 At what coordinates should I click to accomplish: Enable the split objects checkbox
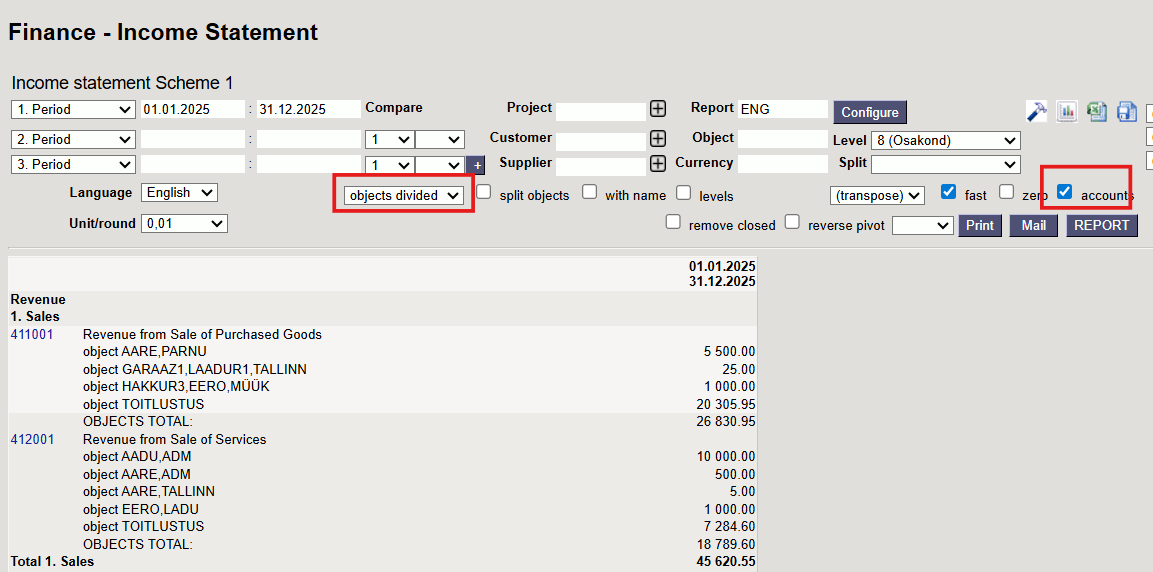pyautogui.click(x=484, y=192)
